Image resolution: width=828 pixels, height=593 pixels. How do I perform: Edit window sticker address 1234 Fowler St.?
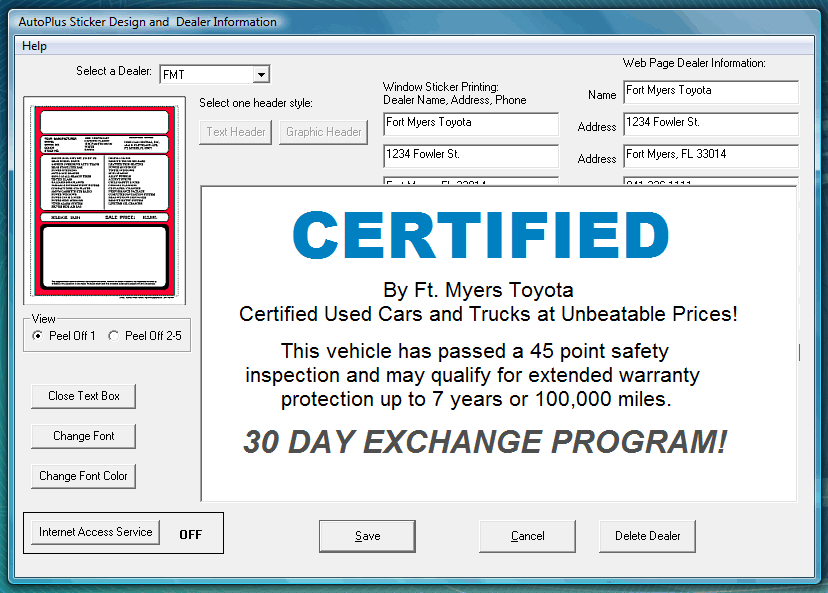pyautogui.click(x=471, y=155)
